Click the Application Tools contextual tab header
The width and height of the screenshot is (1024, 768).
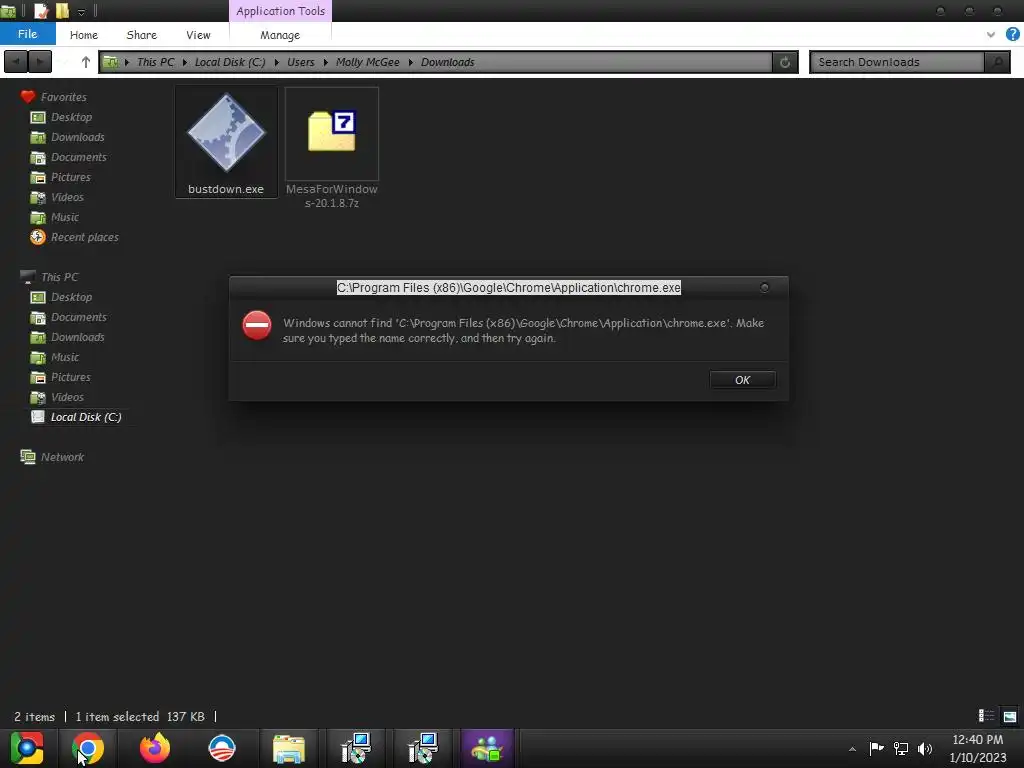(280, 11)
